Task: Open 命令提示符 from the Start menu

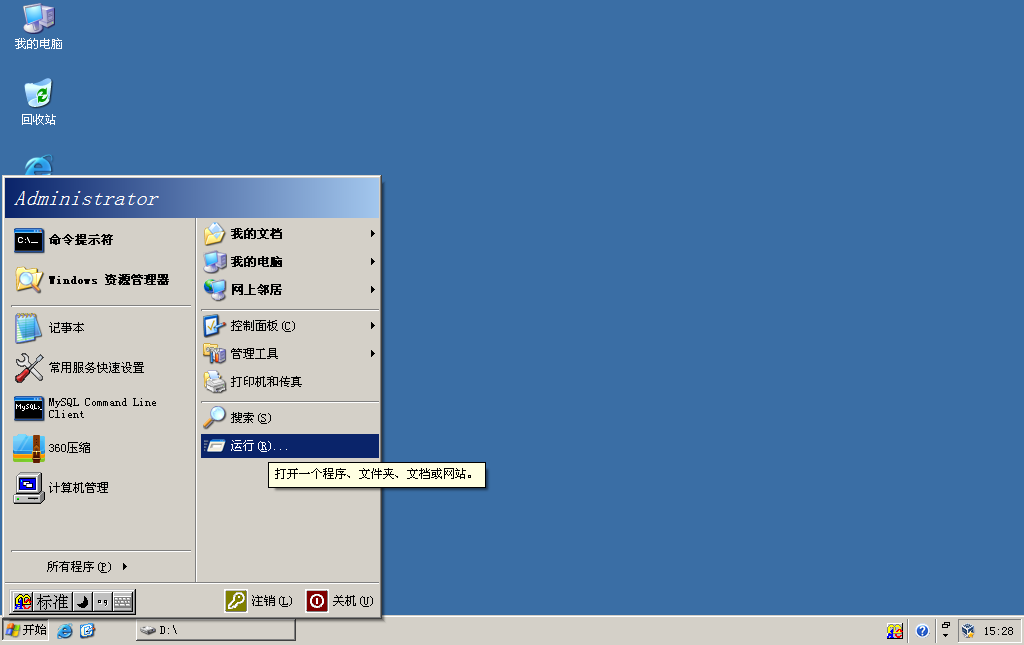Action: (101, 240)
